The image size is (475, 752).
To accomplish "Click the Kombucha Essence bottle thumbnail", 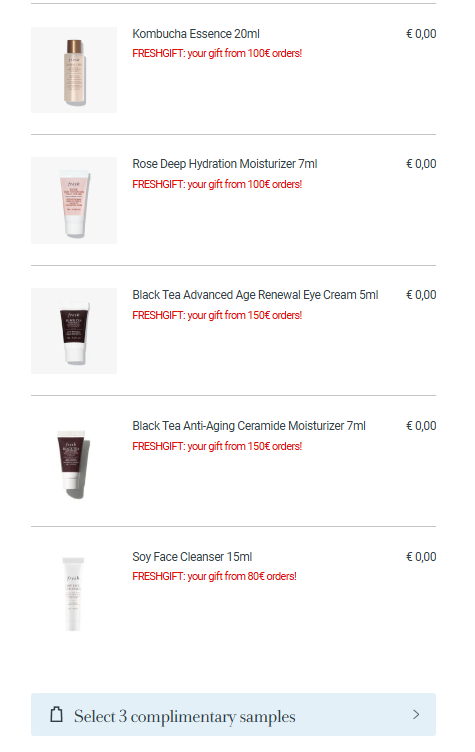I will coord(74,70).
